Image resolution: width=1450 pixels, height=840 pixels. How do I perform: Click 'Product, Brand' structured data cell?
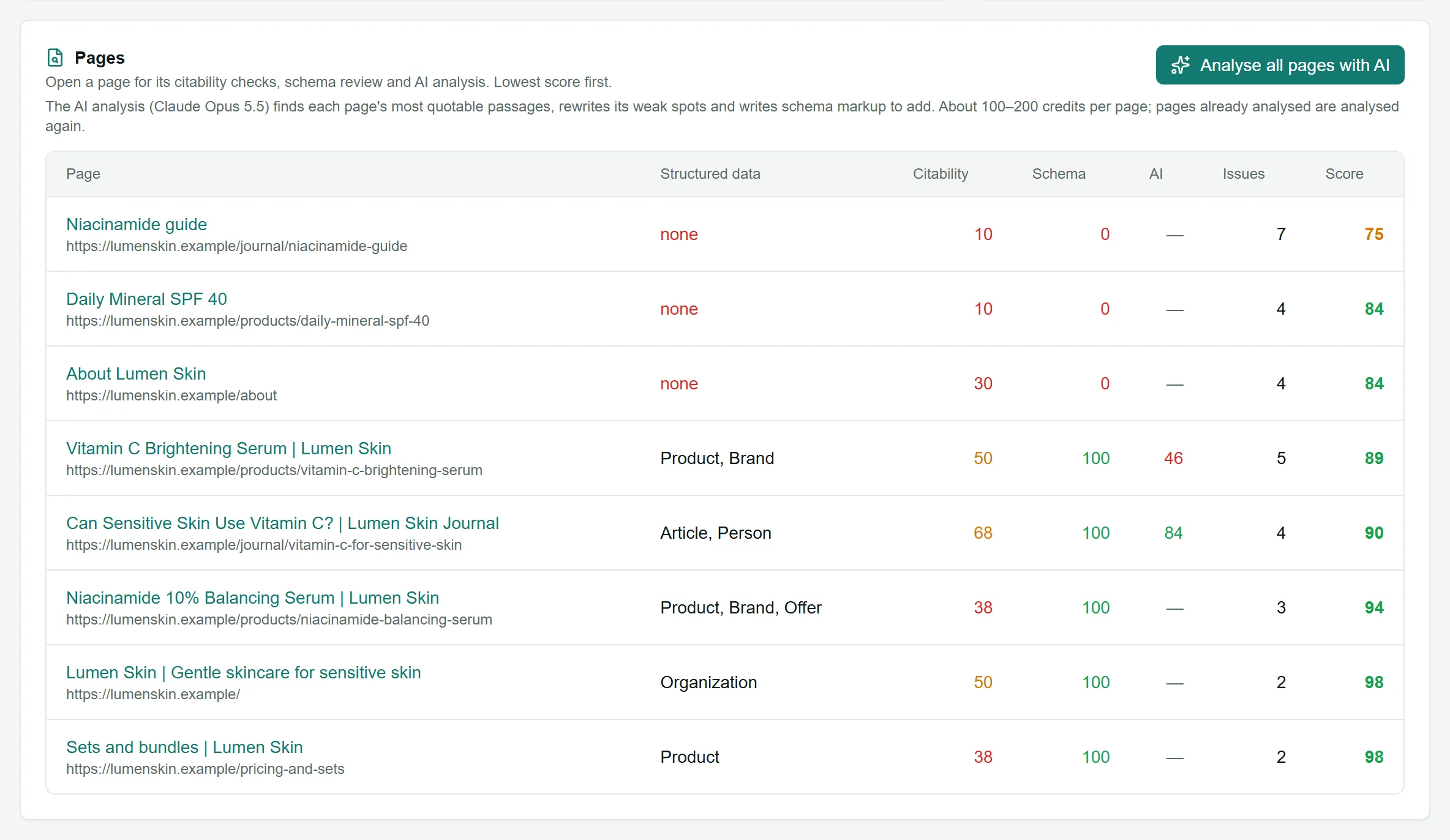coord(717,458)
